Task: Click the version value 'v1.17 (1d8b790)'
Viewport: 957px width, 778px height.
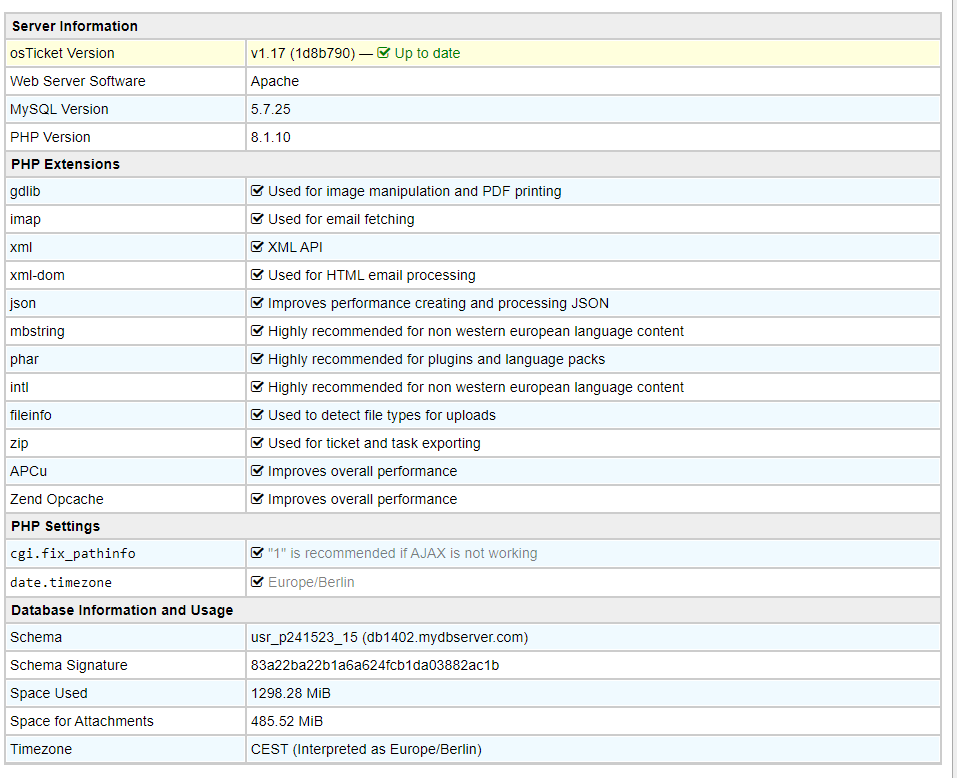Action: [x=303, y=53]
